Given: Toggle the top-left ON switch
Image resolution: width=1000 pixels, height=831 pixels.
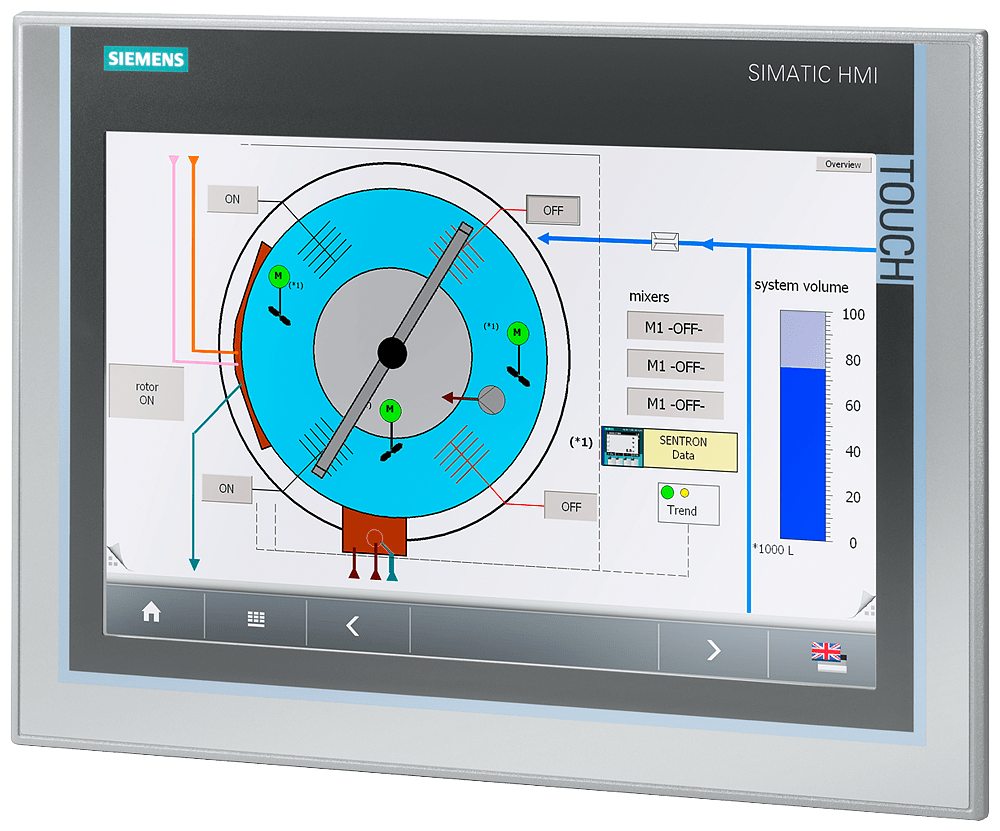Looking at the screenshot, I should [x=230, y=199].
